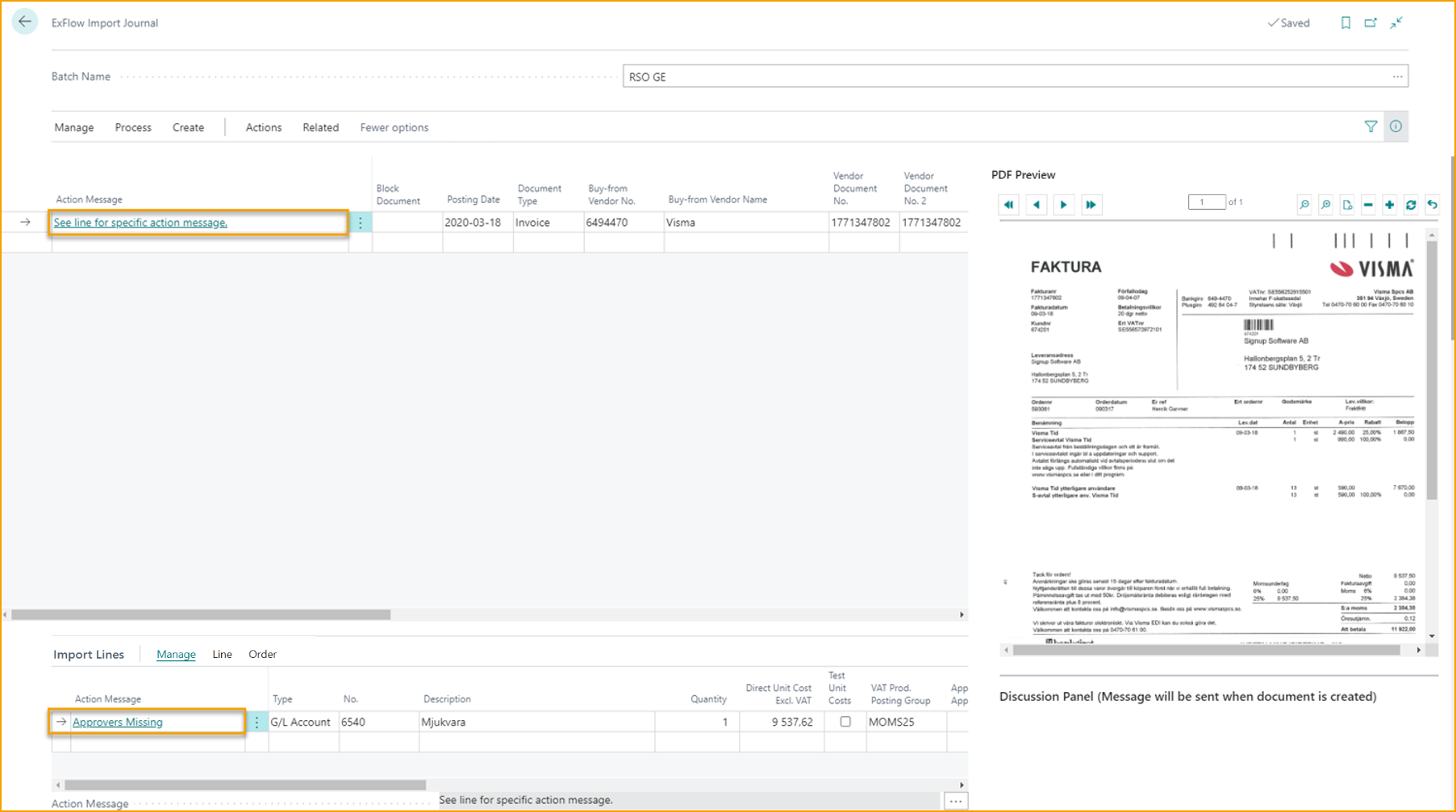Go to previous PDF page
This screenshot has height=812, width=1456.
click(1037, 205)
